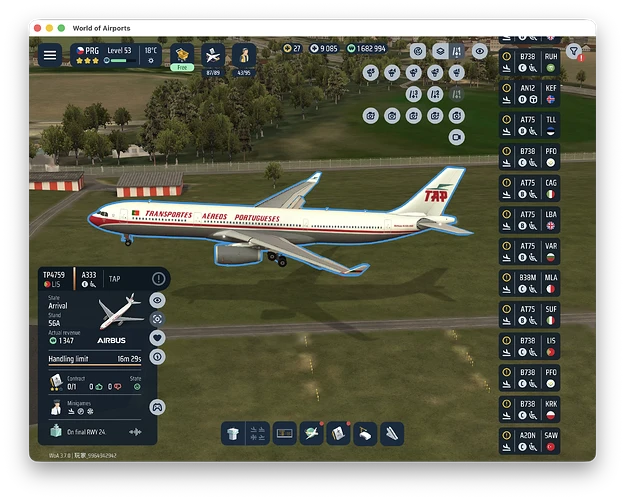Image resolution: width=625 pixels, height=499 pixels.
Task: Select tower camera number 2
Action: point(435,73)
